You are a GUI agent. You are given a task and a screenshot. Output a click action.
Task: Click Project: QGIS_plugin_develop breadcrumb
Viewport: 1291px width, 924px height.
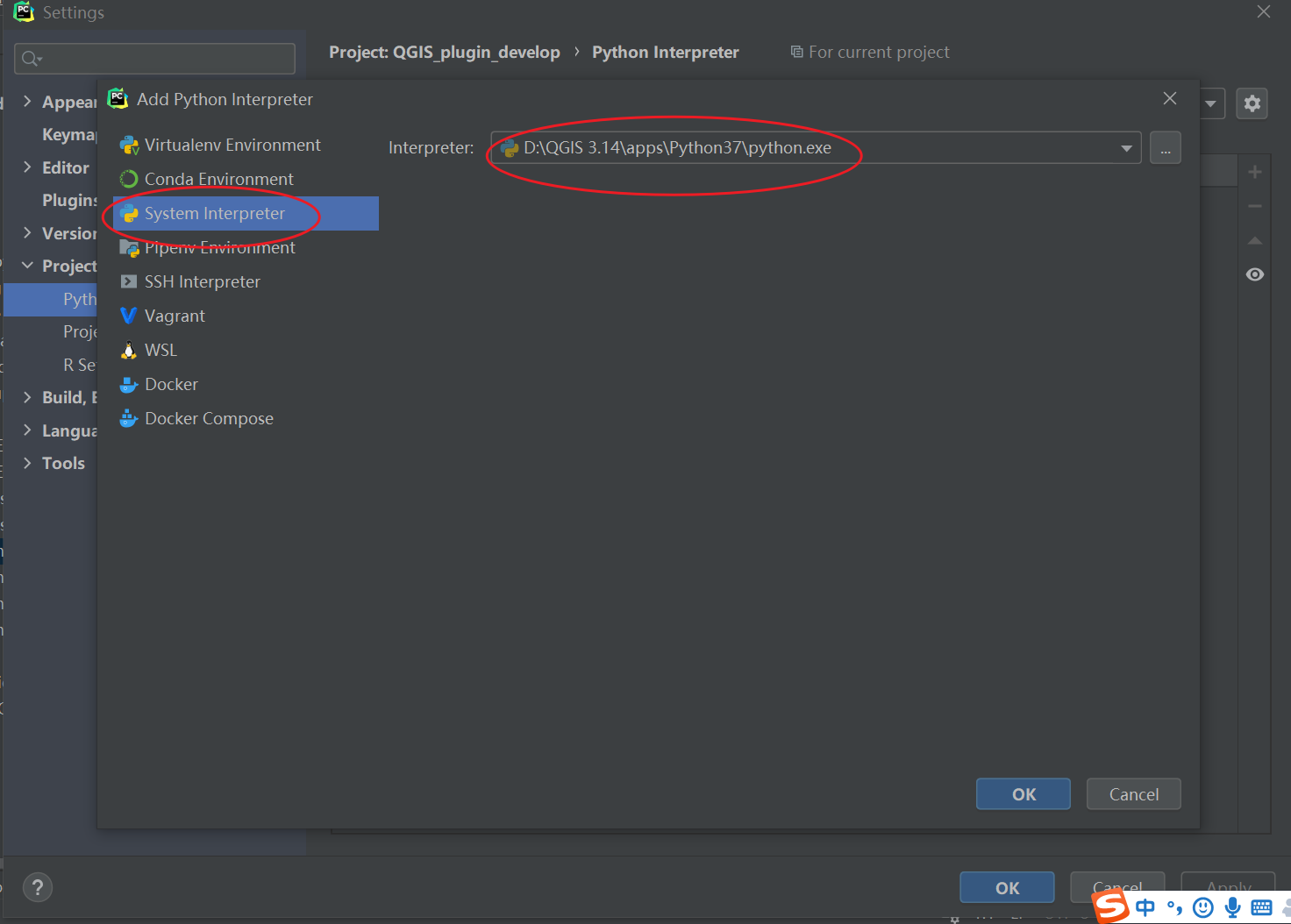(x=445, y=53)
